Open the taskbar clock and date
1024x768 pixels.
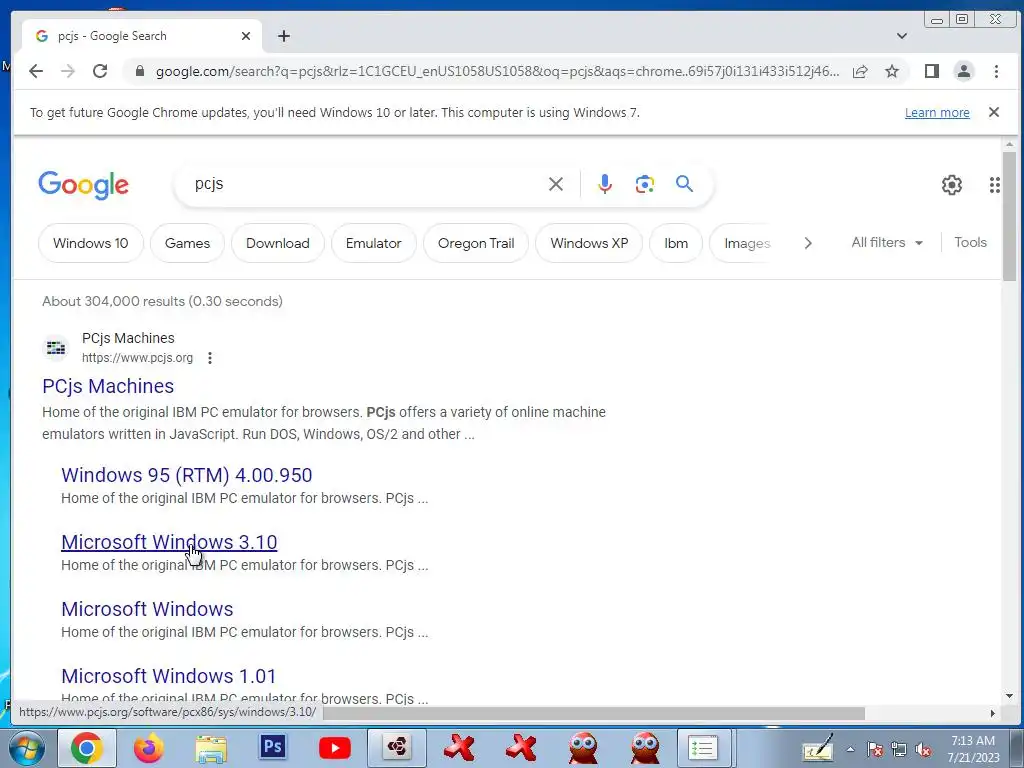click(x=973, y=749)
